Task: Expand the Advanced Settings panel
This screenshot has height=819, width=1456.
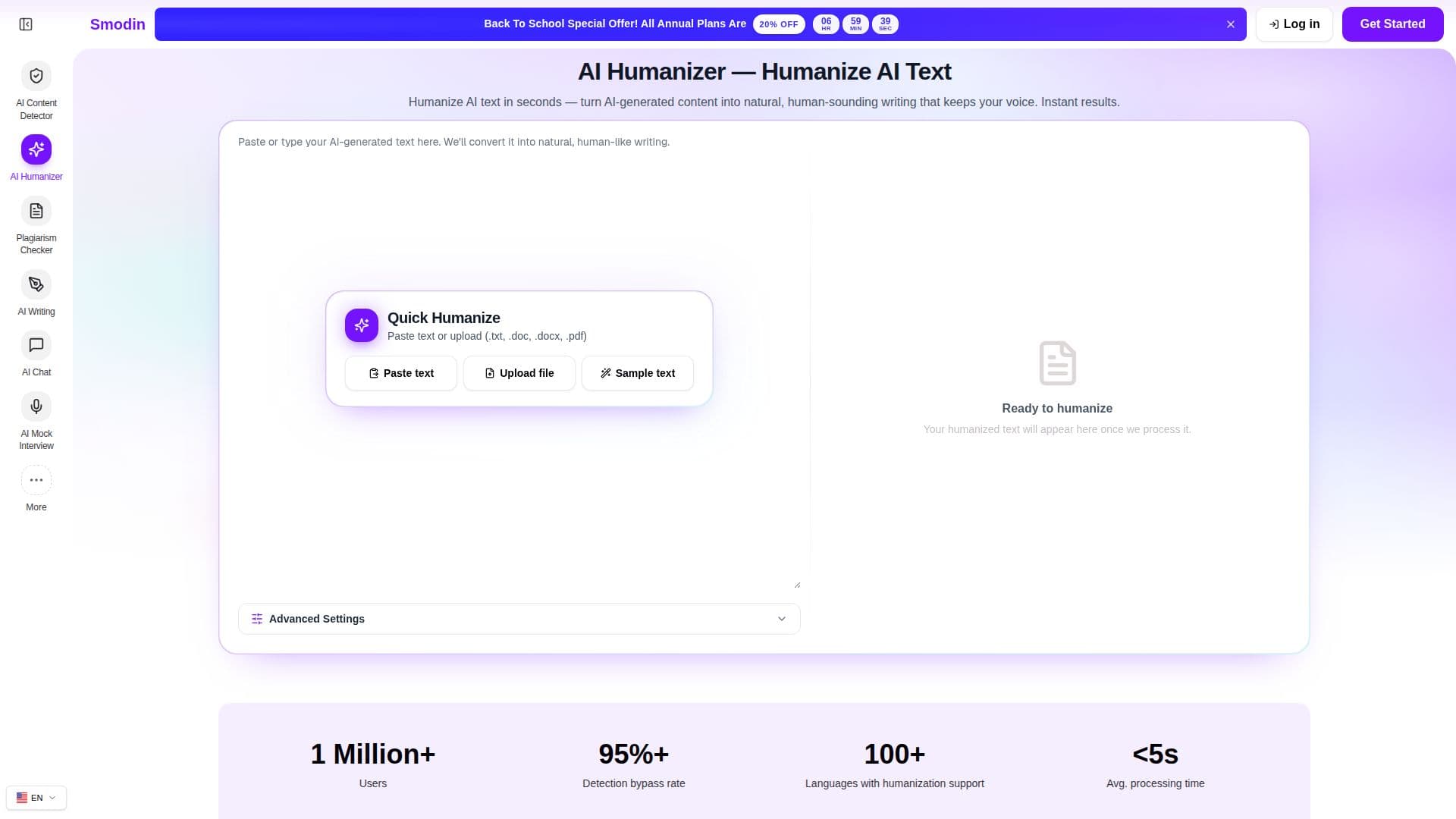Action: pyautogui.click(x=519, y=619)
